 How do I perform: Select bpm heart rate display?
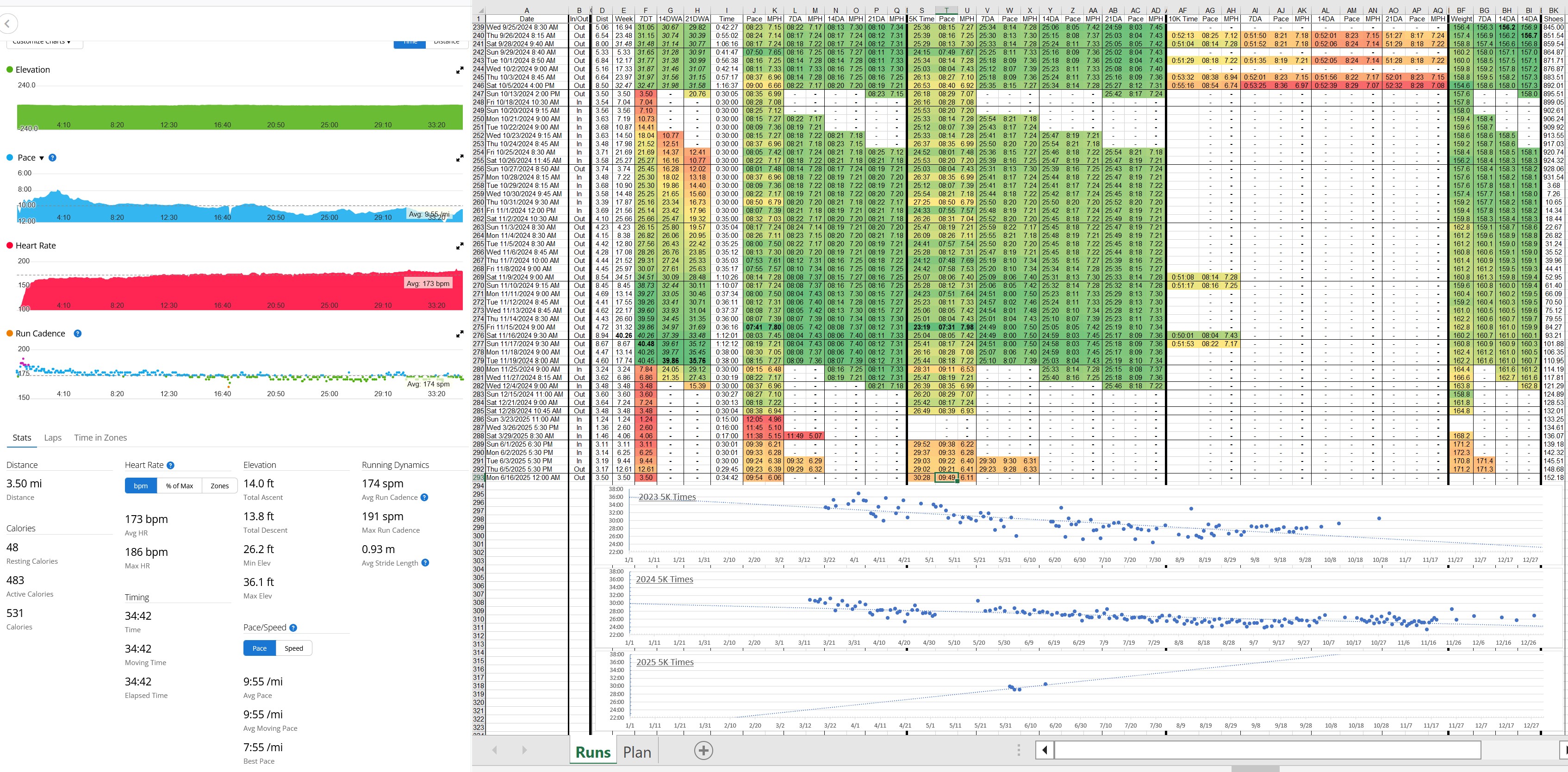click(141, 486)
